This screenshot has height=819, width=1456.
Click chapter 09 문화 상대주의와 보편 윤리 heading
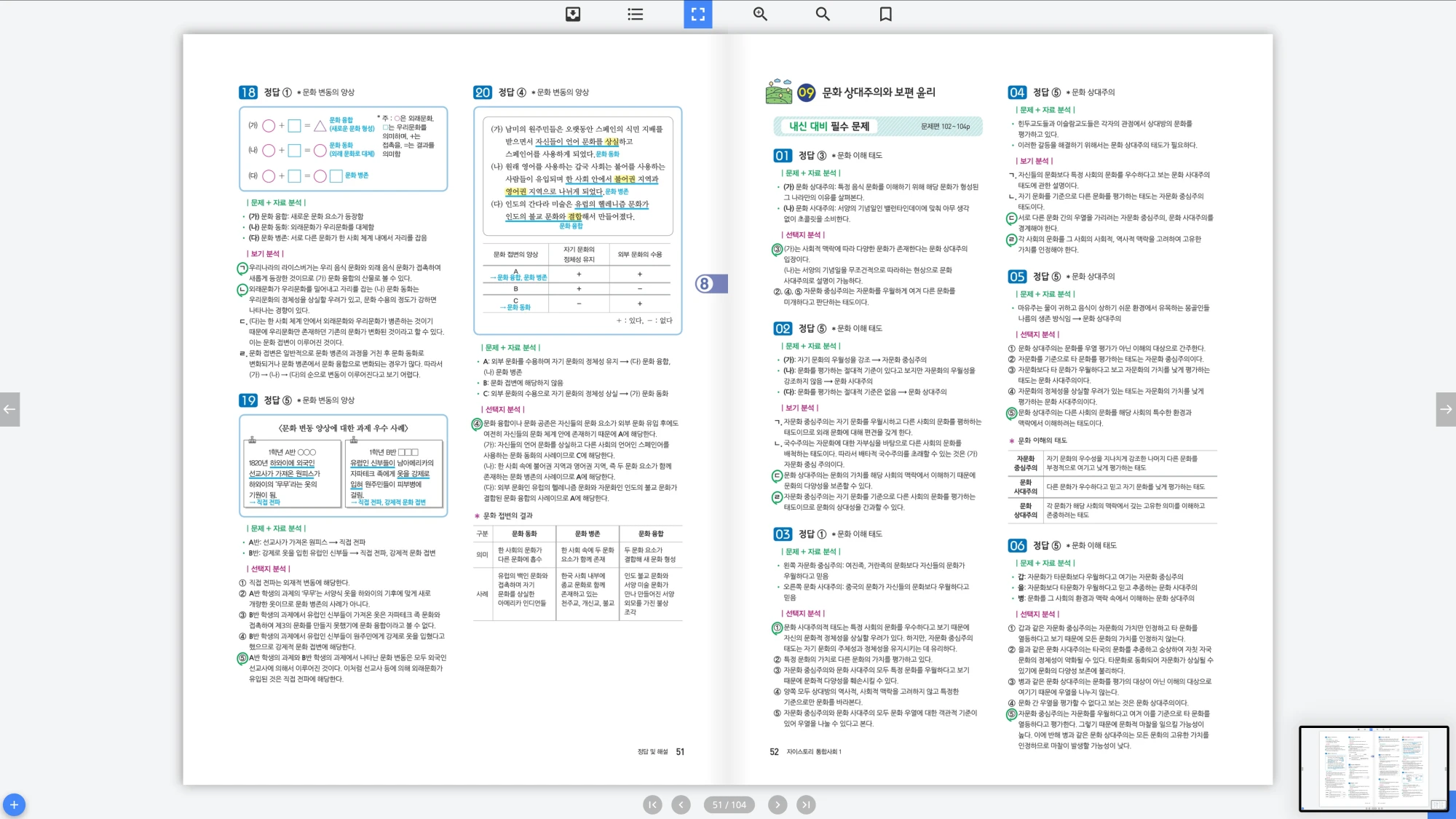point(878,92)
